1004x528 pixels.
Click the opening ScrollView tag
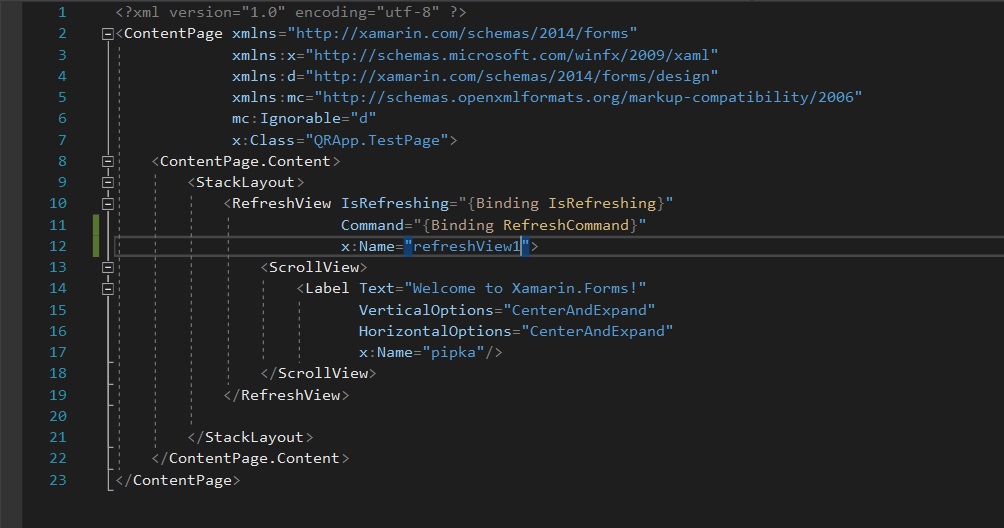pos(314,268)
